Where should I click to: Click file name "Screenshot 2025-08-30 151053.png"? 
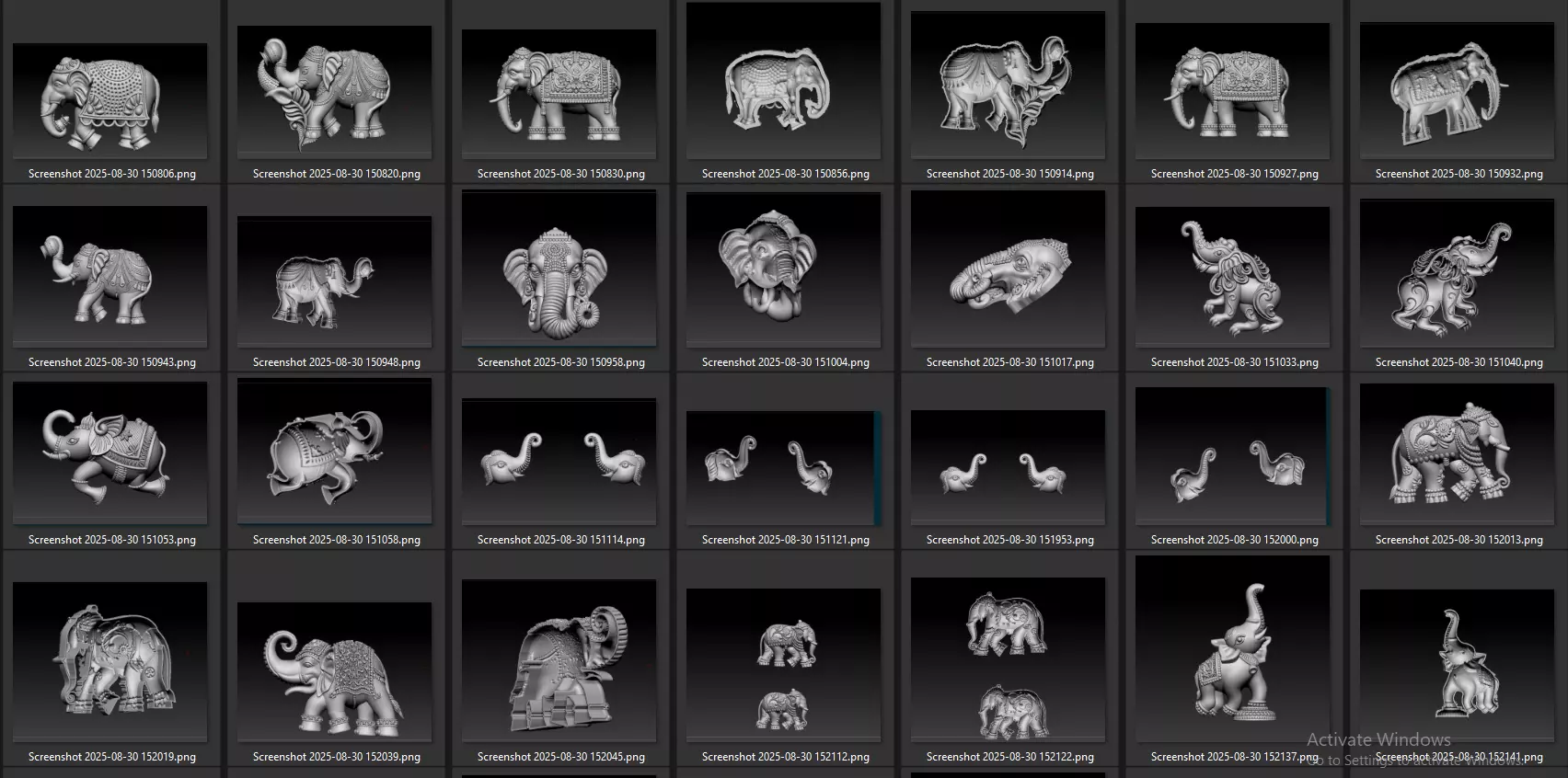pyautogui.click(x=112, y=540)
